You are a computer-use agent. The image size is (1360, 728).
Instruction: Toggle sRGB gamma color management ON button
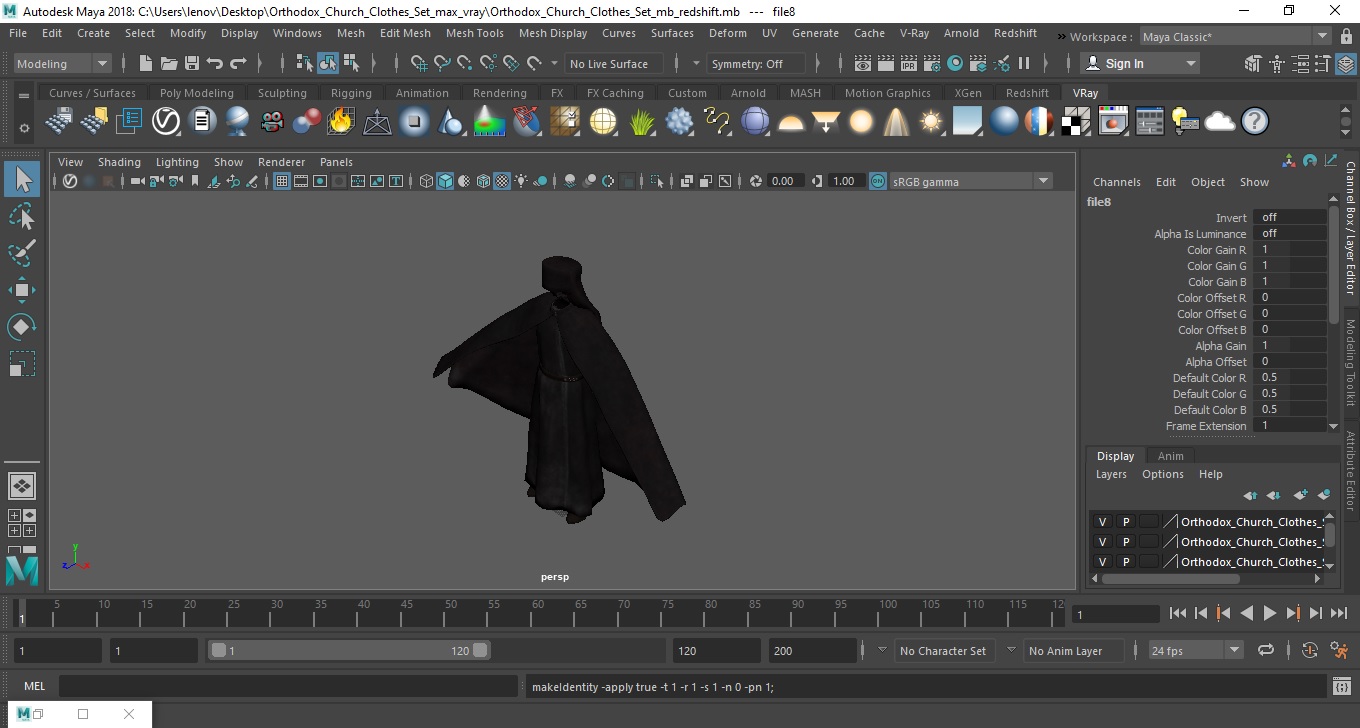click(877, 181)
